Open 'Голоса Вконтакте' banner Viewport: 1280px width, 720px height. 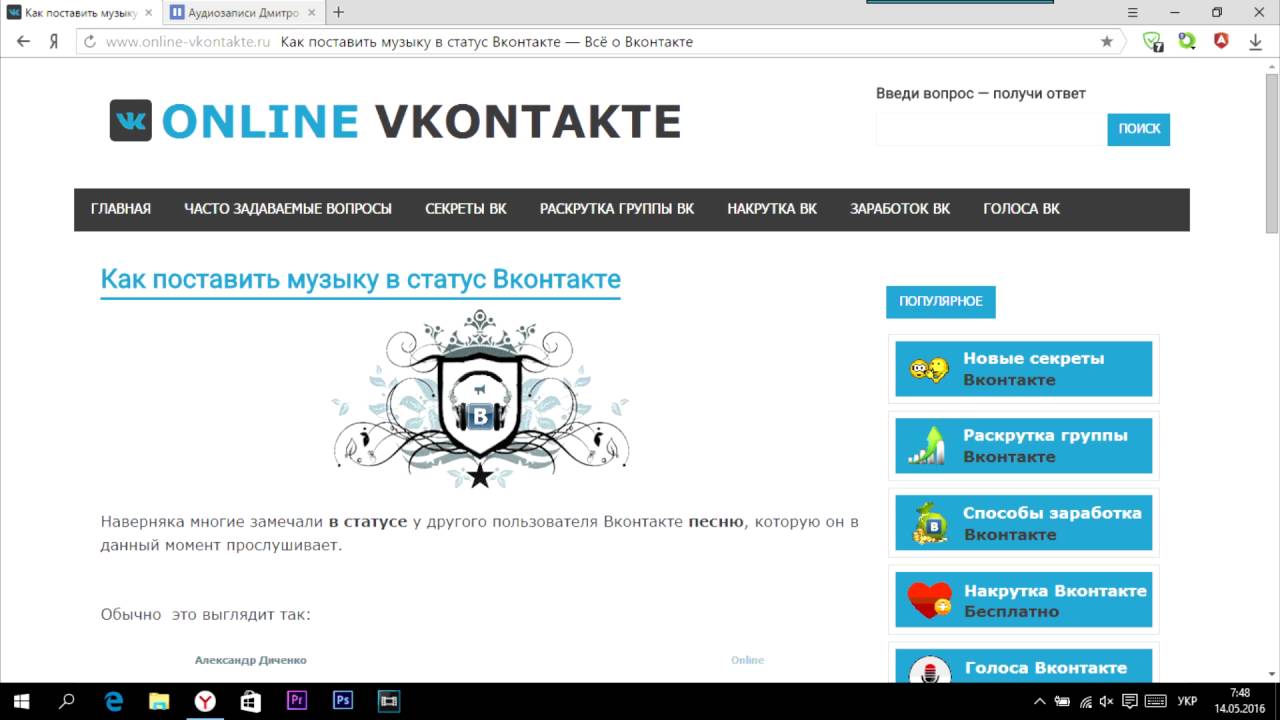point(1024,666)
